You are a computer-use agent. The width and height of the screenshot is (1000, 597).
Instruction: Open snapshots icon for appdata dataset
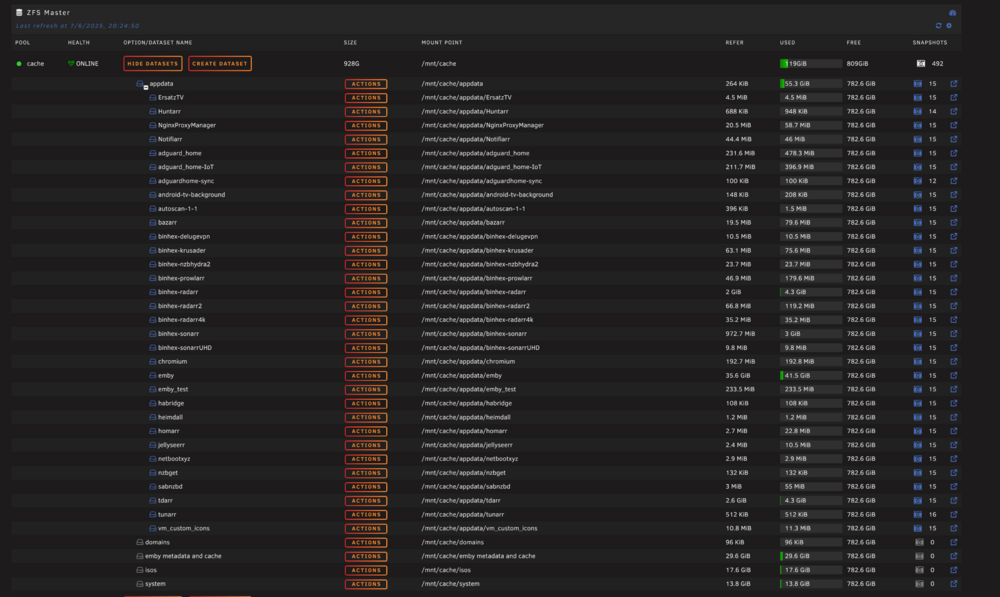tap(917, 84)
